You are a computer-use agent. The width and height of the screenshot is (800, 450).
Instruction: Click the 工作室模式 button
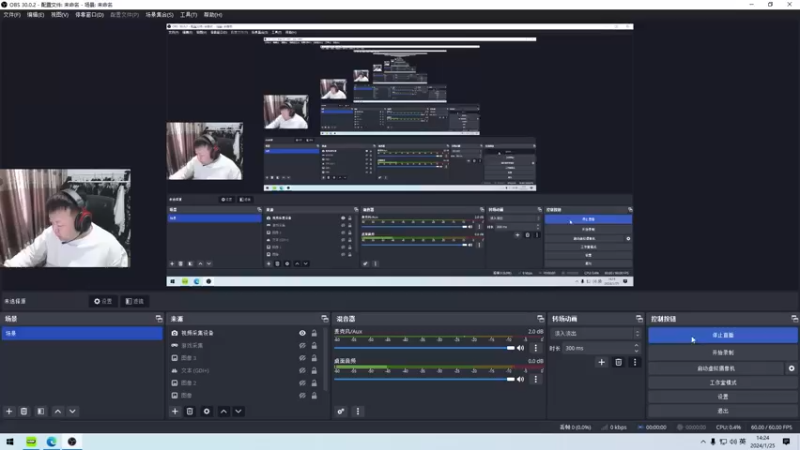coord(722,382)
